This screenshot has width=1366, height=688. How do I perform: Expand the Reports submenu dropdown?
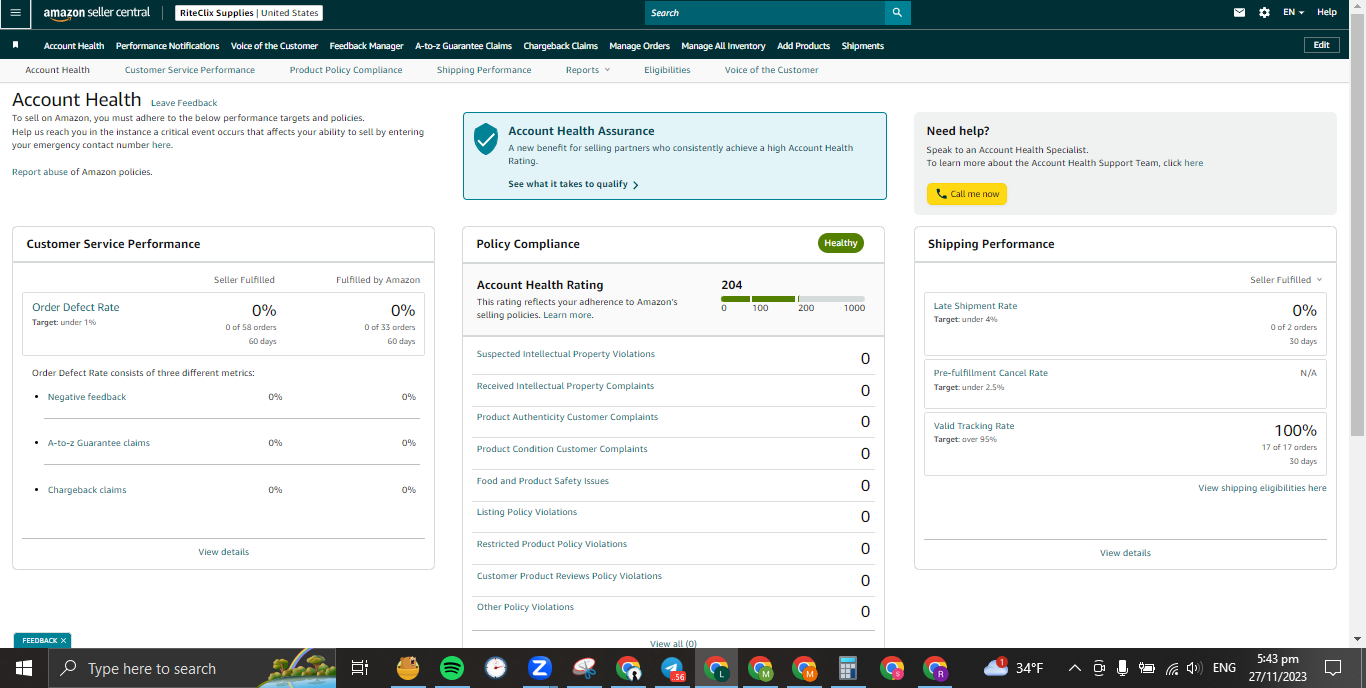pos(588,70)
